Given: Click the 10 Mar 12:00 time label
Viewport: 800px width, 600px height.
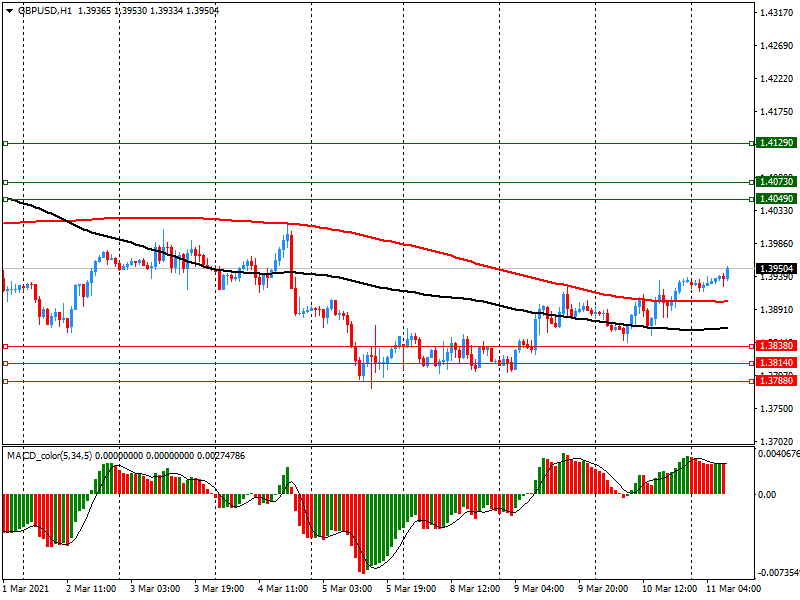Looking at the screenshot, I should coord(669,588).
